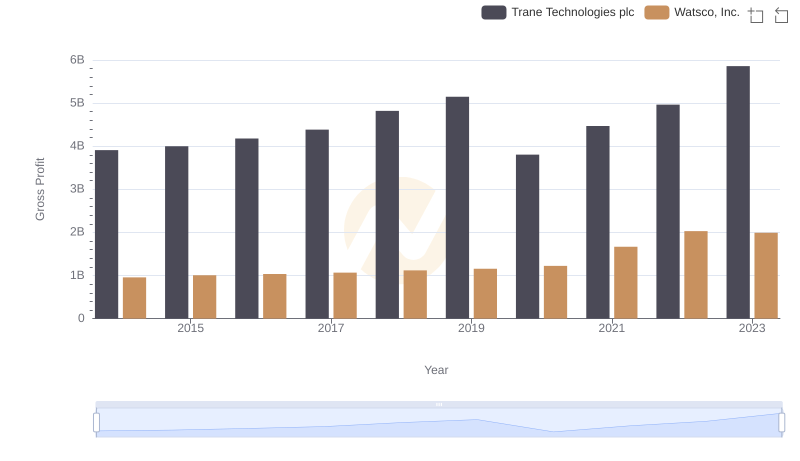Click the 2021 Watsco orange bar
This screenshot has width=800, height=461.
click(626, 282)
